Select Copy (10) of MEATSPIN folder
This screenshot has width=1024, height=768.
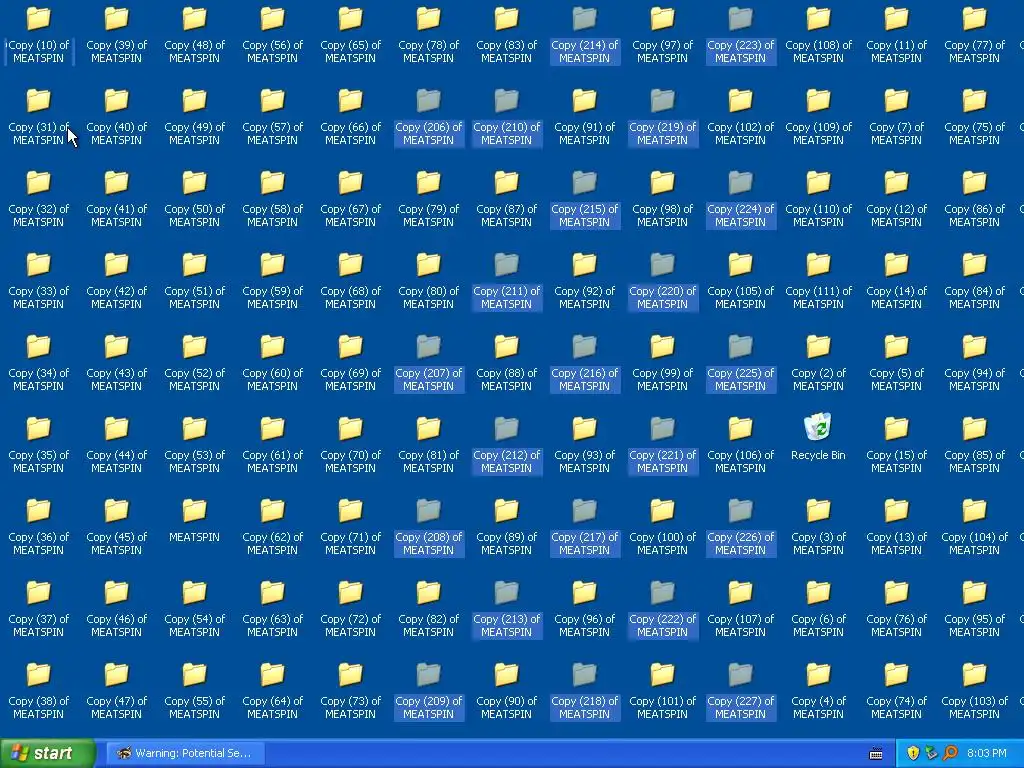tap(39, 34)
